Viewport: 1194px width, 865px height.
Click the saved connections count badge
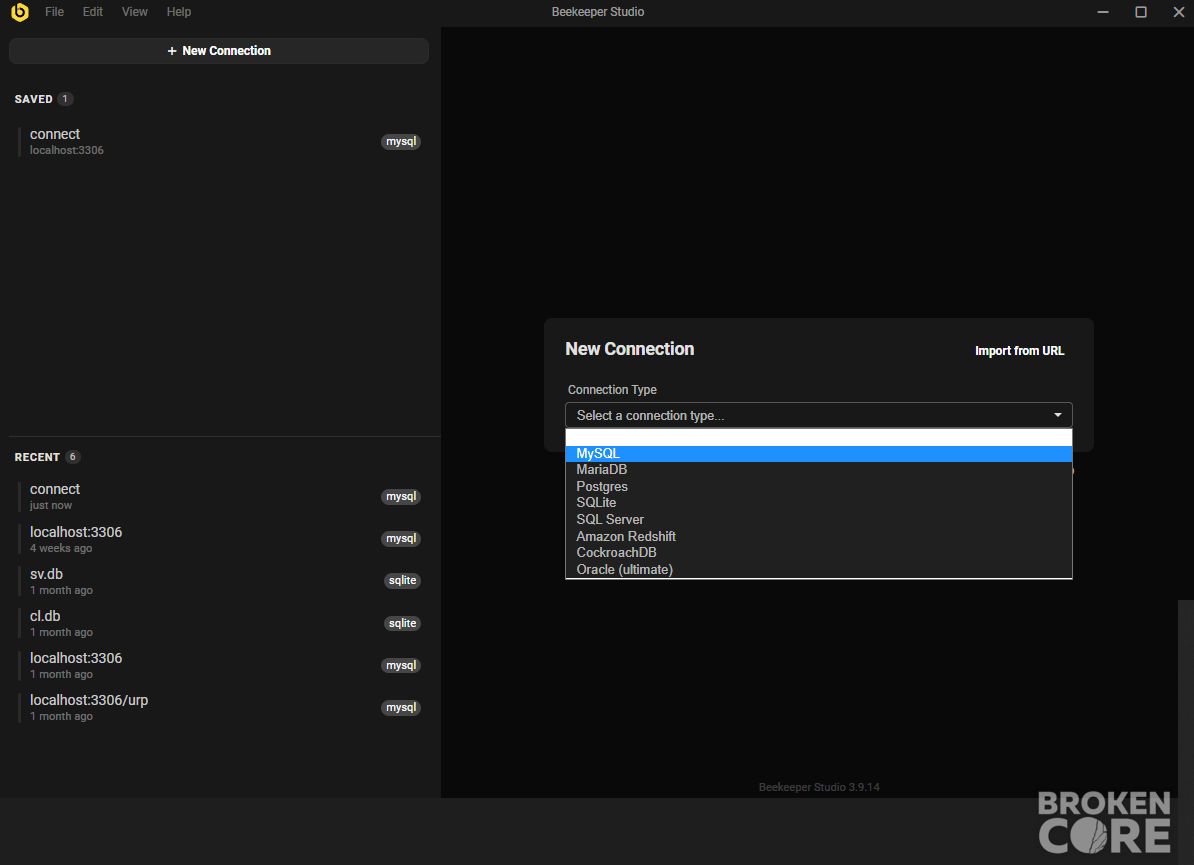[65, 99]
